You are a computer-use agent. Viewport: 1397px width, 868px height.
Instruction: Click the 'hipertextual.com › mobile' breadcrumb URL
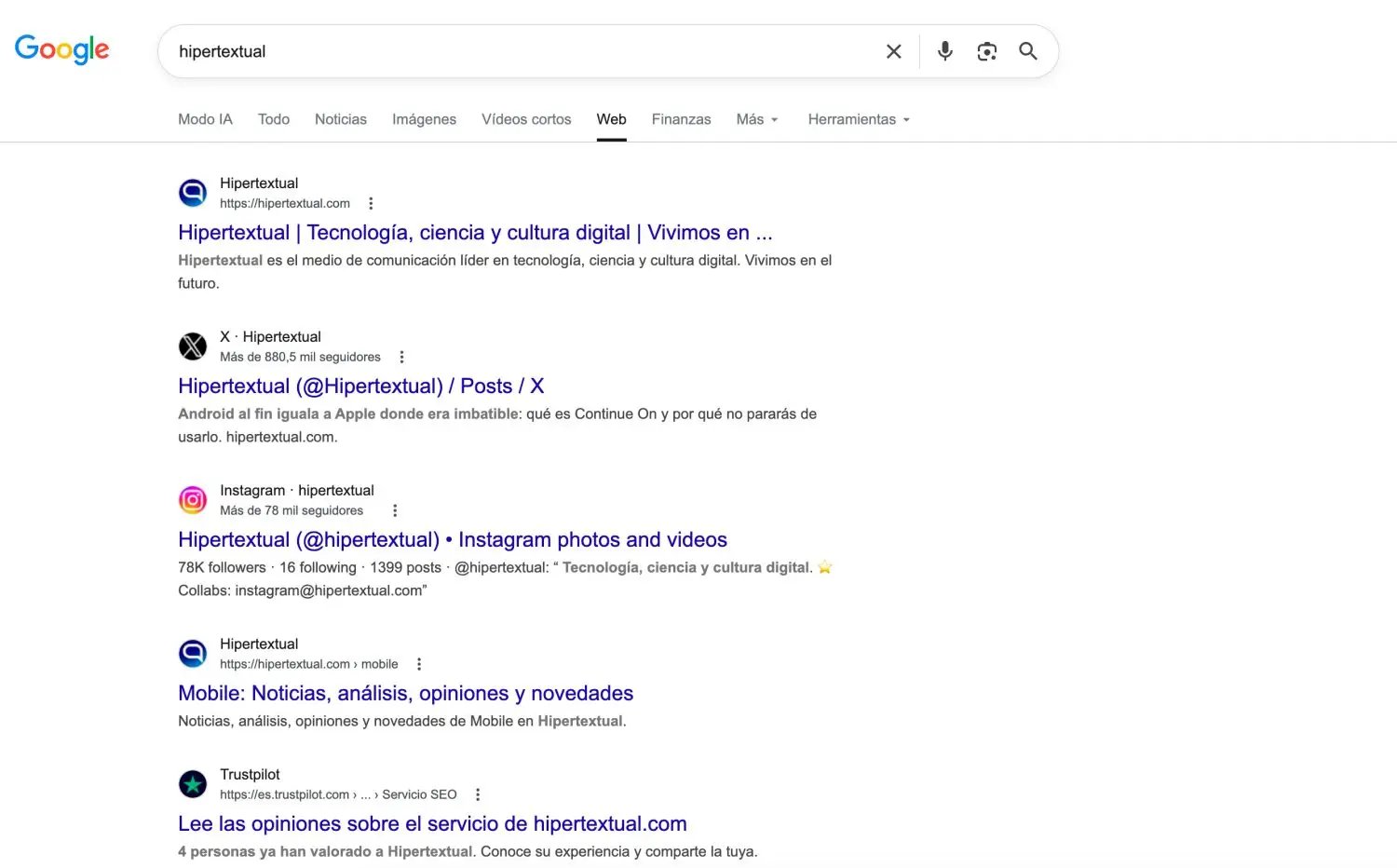pos(309,664)
